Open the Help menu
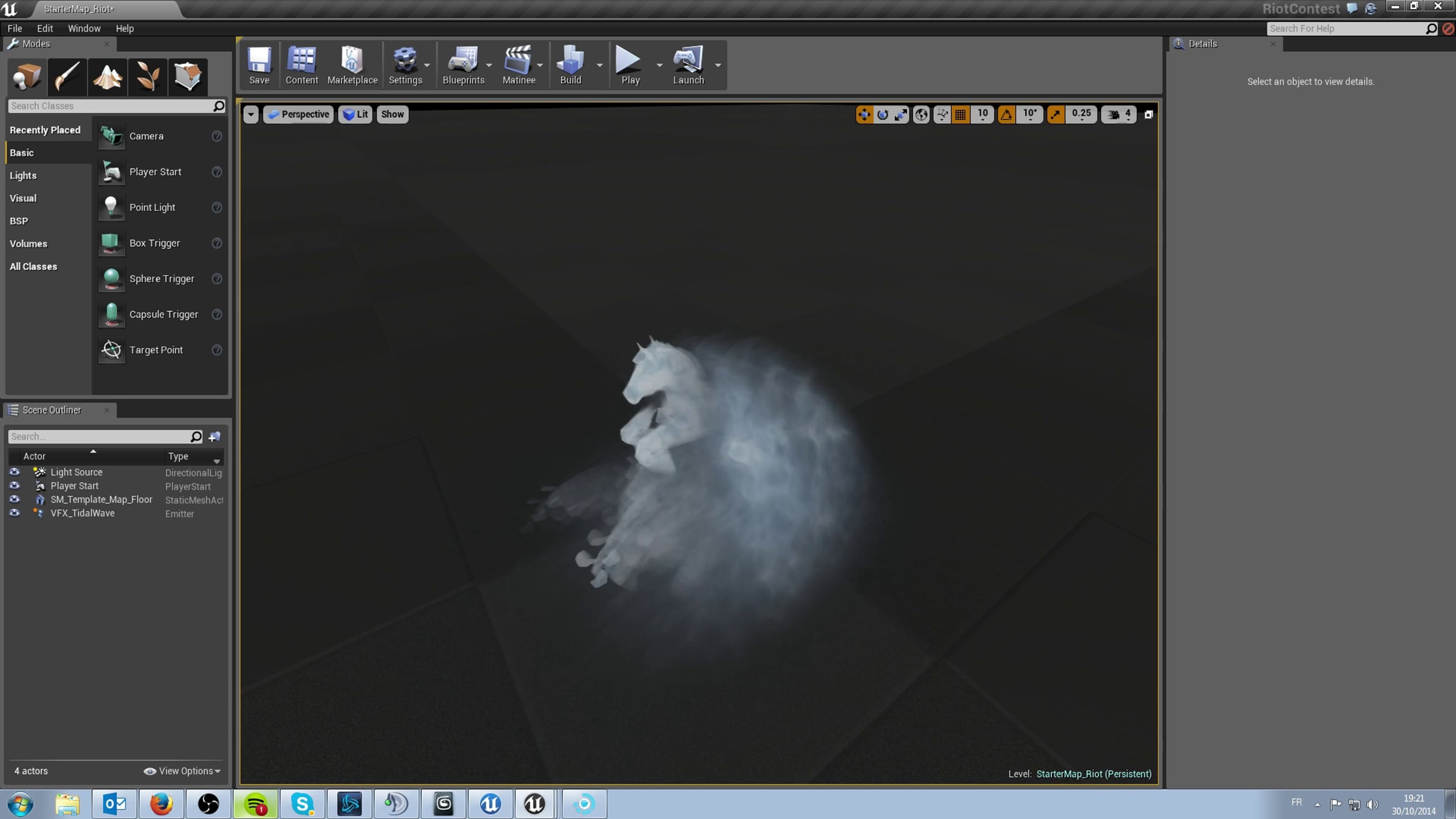The height and width of the screenshot is (819, 1456). 125,29
